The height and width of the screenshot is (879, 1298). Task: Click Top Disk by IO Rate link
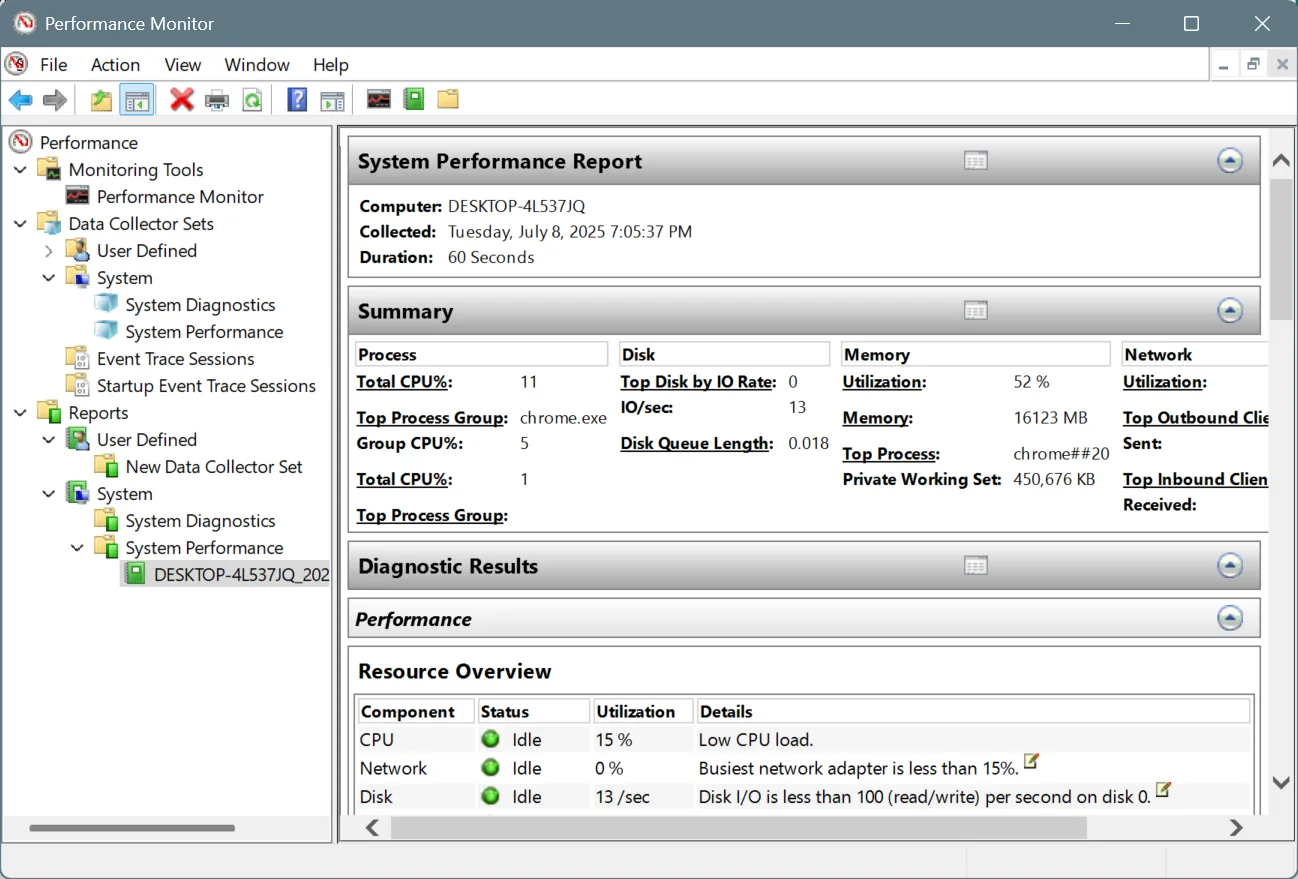pos(698,382)
